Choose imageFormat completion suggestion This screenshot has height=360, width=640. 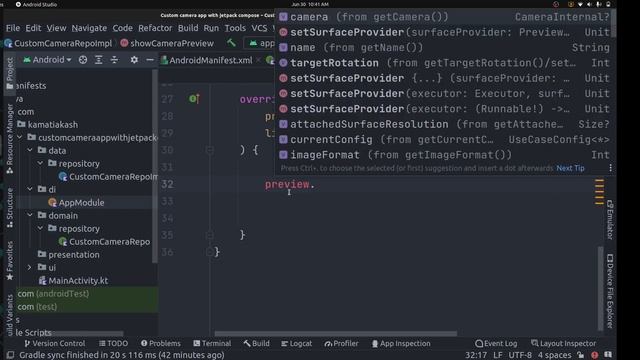(x=444, y=155)
